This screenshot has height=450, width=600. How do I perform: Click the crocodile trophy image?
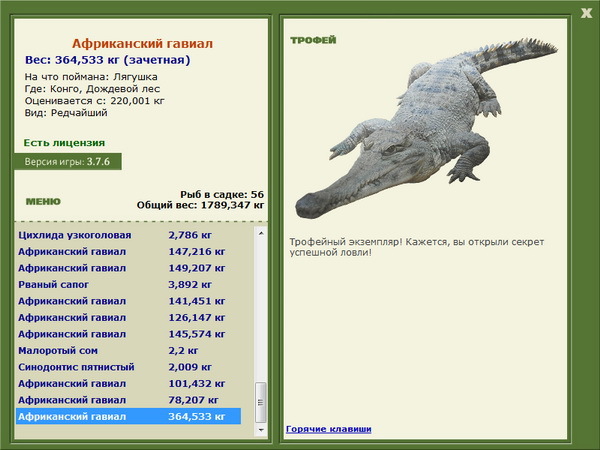[x=426, y=128]
